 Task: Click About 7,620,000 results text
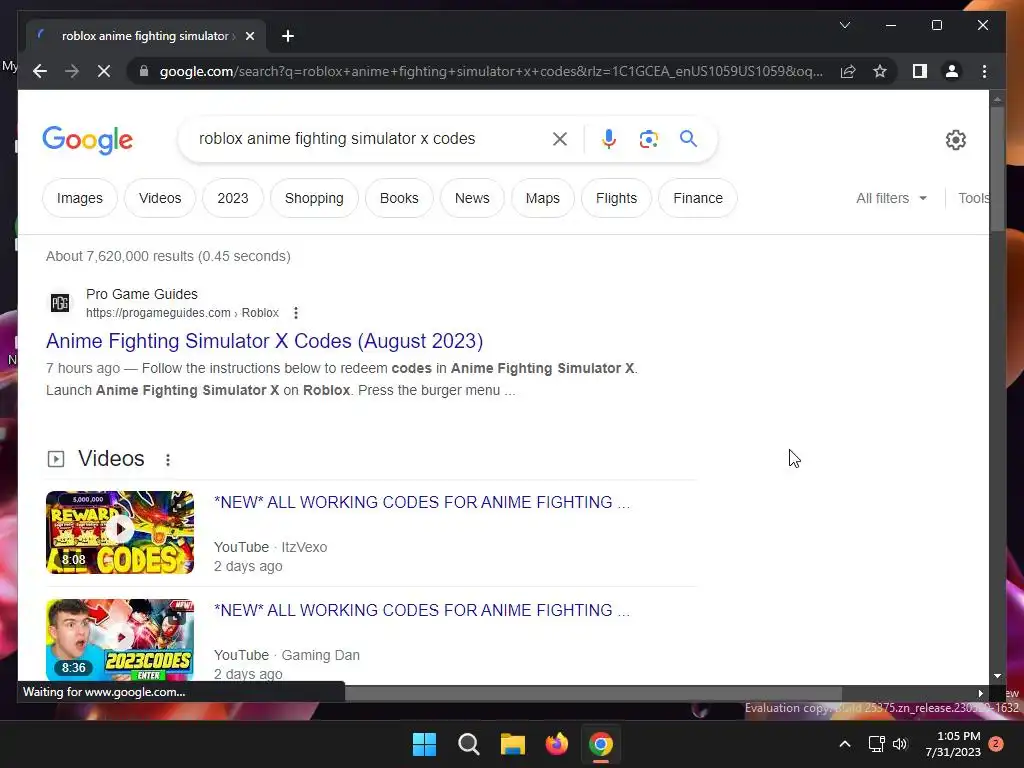pos(168,256)
